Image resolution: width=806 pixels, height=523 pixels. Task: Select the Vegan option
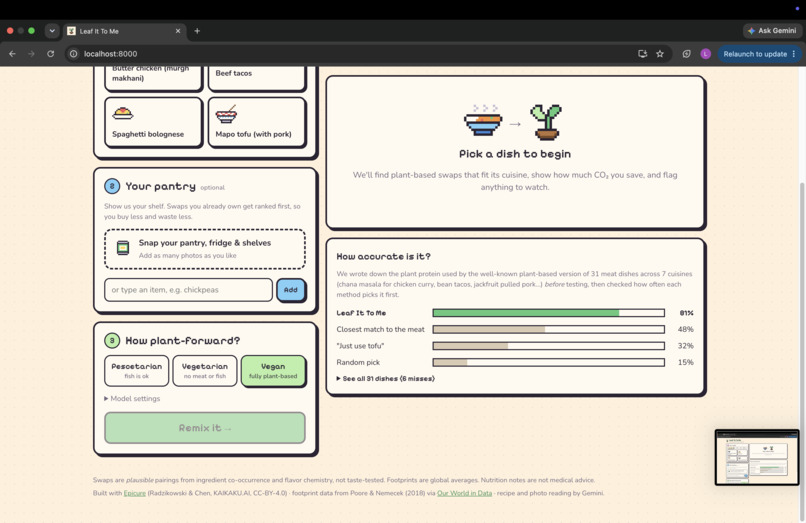pyautogui.click(x=273, y=370)
